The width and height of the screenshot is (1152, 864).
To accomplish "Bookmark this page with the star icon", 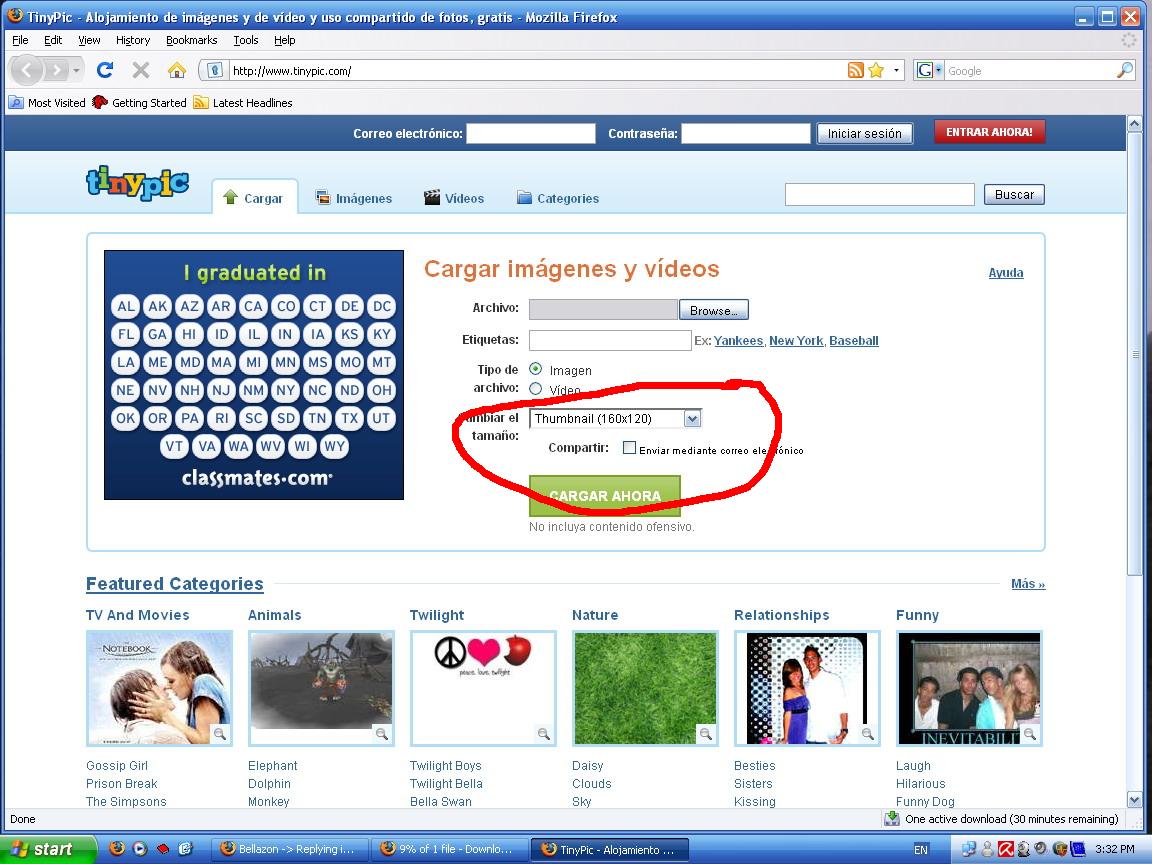I will pos(876,71).
